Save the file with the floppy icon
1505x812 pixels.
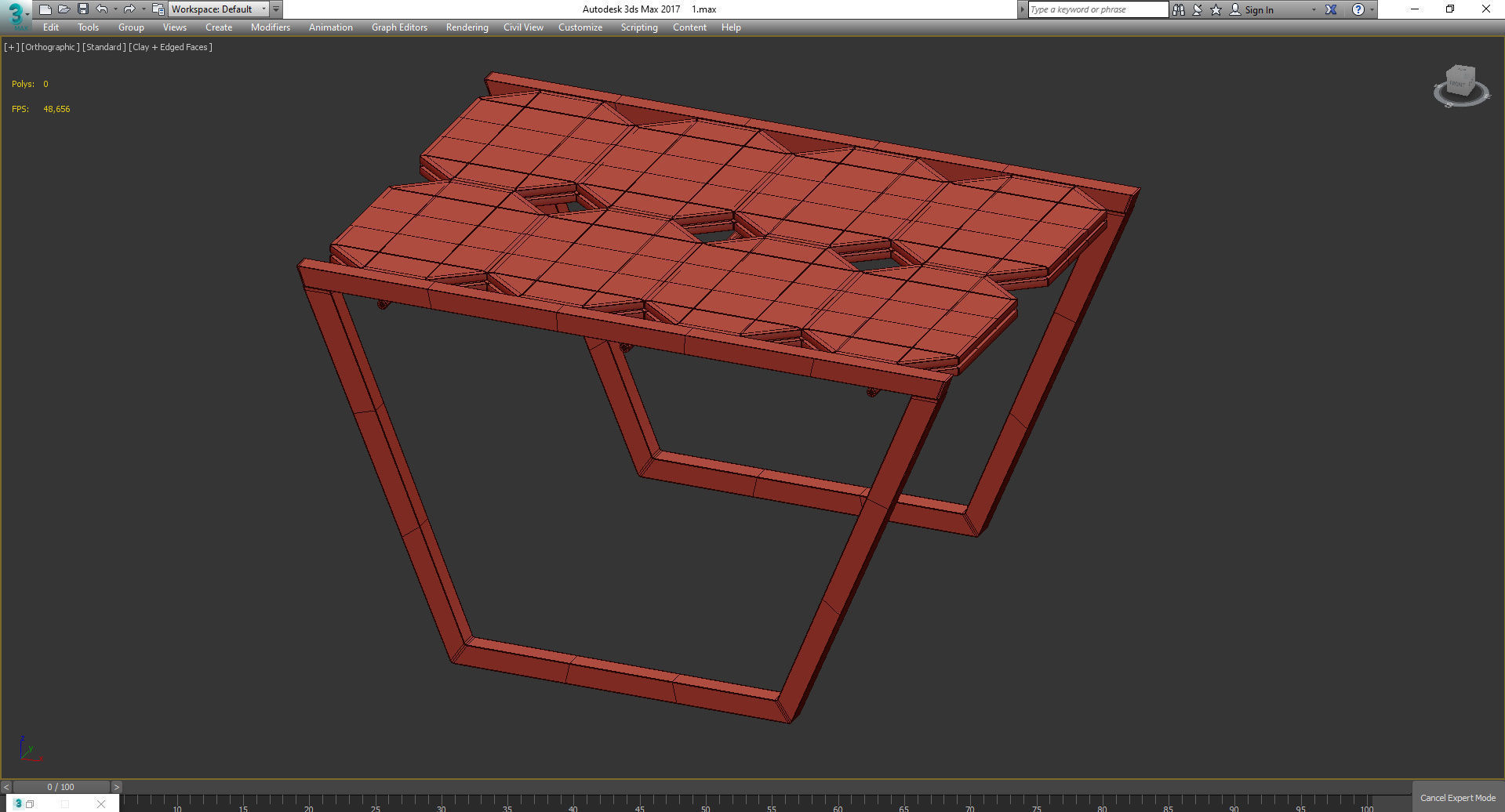[x=83, y=9]
